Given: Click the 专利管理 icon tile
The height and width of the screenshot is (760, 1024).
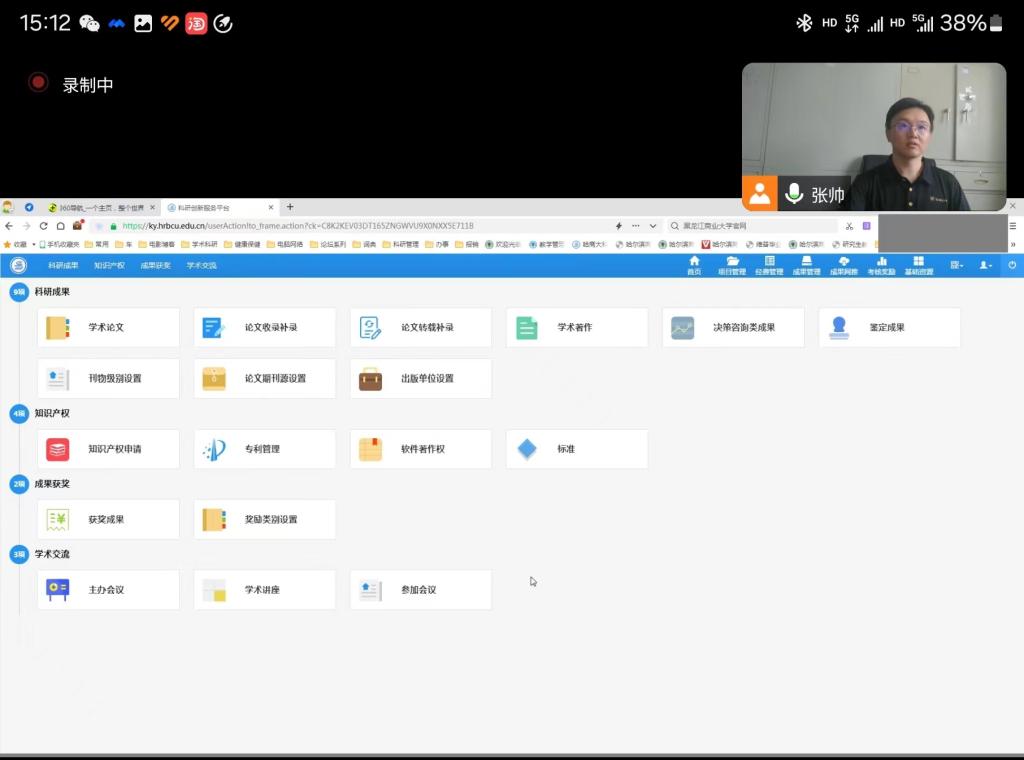Looking at the screenshot, I should tap(264, 449).
